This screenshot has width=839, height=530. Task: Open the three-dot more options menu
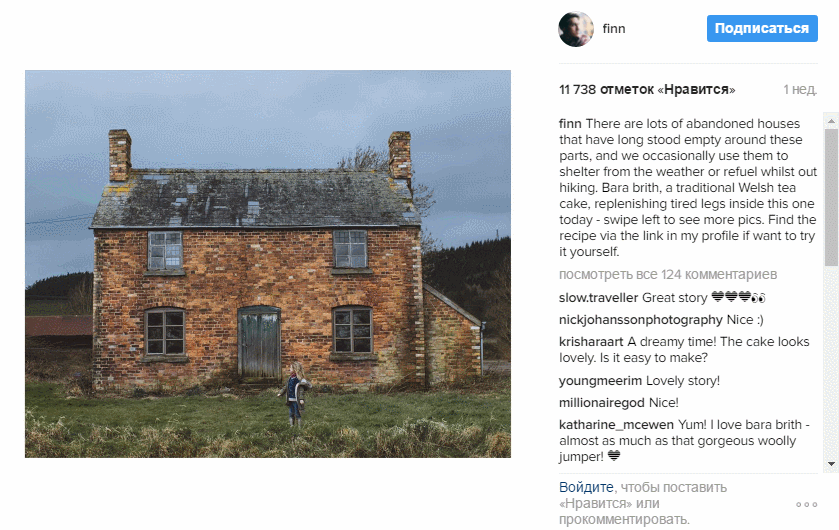(x=806, y=504)
